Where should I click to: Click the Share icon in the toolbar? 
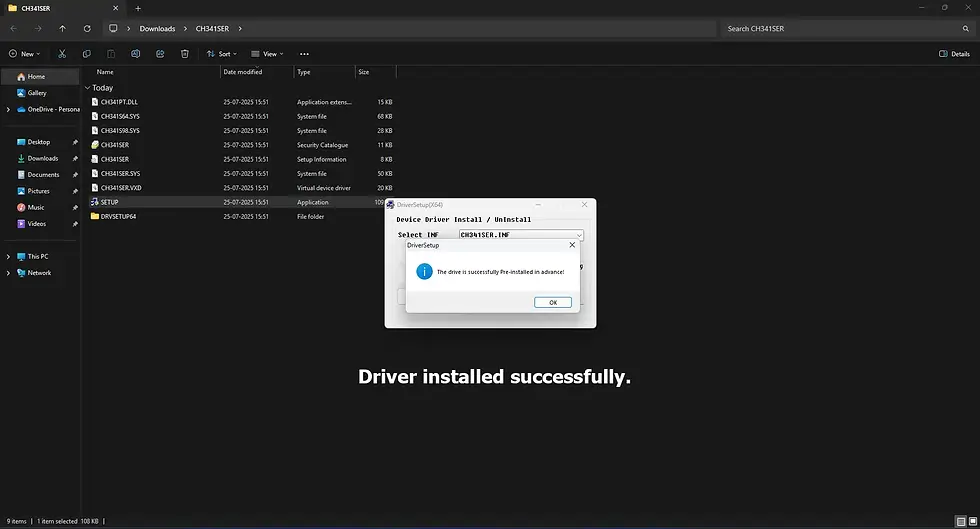pyautogui.click(x=160, y=54)
